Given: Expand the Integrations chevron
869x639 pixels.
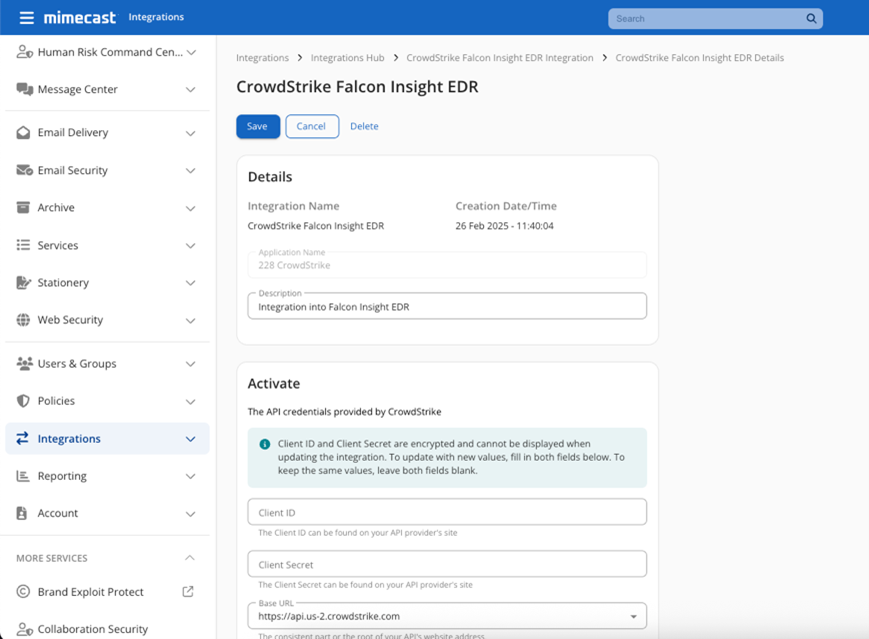Looking at the screenshot, I should (191, 439).
